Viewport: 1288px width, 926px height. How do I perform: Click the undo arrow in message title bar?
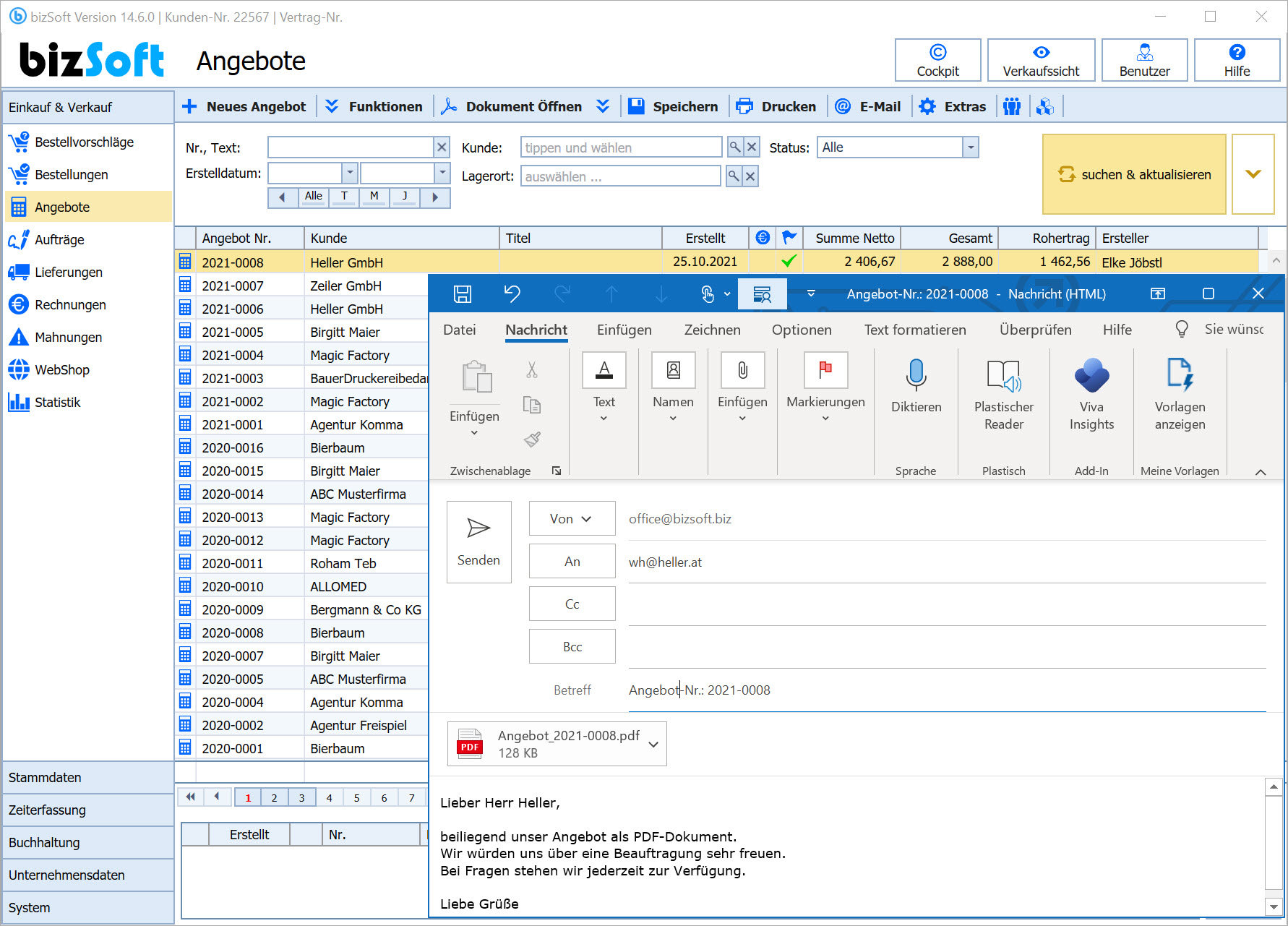pyautogui.click(x=512, y=293)
